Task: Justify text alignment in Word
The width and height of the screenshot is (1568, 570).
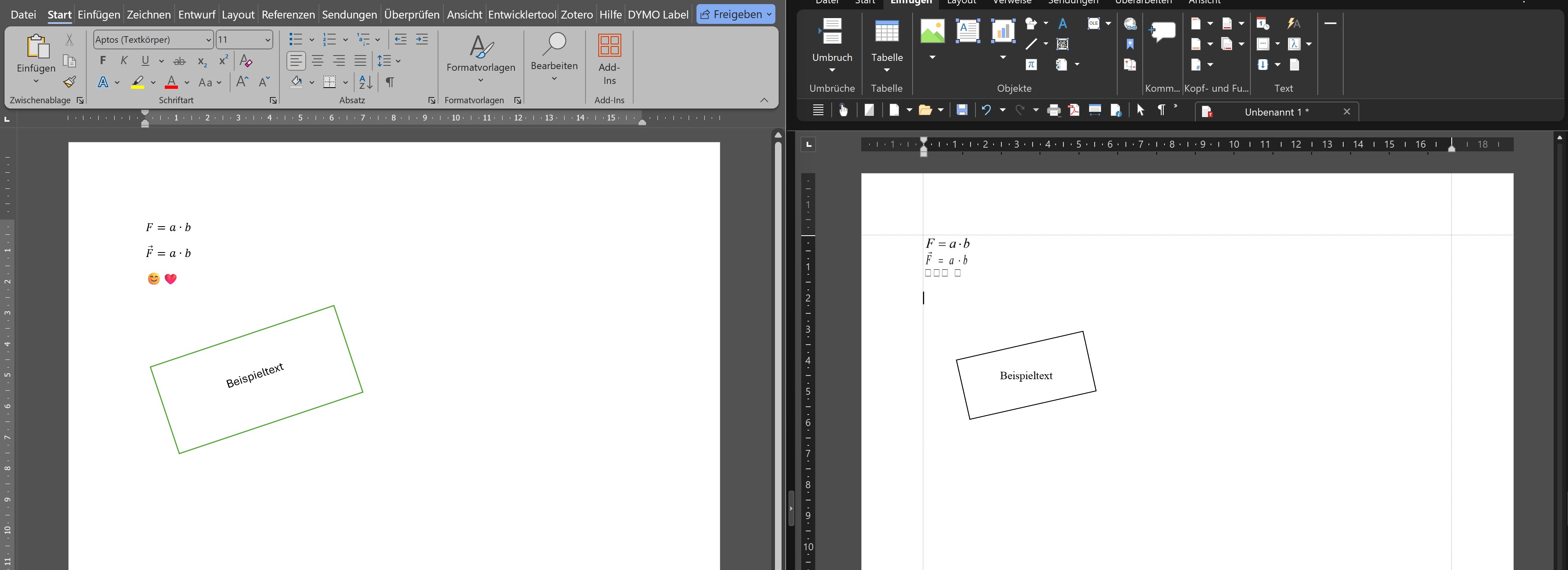Action: pos(360,61)
